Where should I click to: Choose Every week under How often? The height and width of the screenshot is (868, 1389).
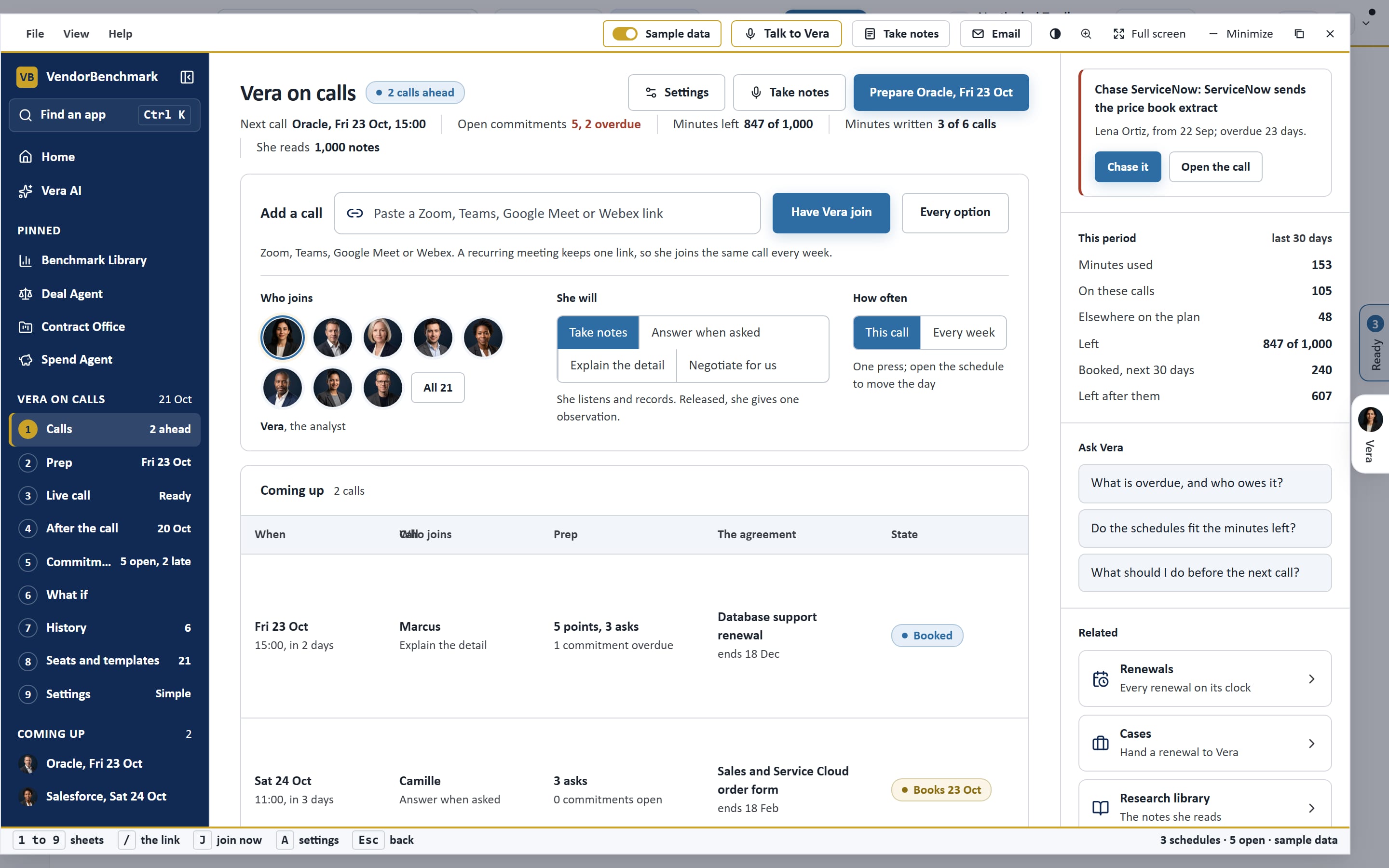(x=963, y=332)
